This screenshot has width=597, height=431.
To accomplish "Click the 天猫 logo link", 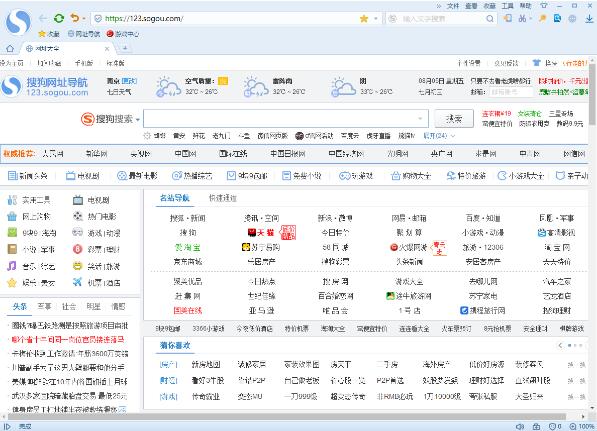I will coord(261,232).
